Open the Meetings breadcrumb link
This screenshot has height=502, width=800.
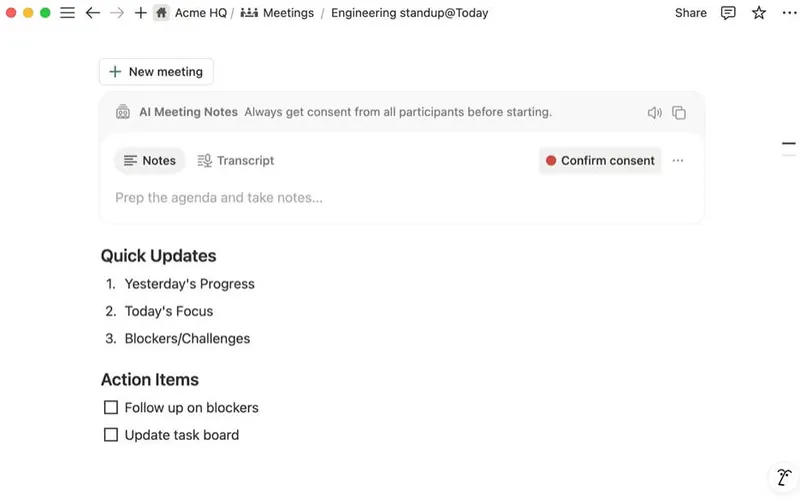tap(277, 13)
